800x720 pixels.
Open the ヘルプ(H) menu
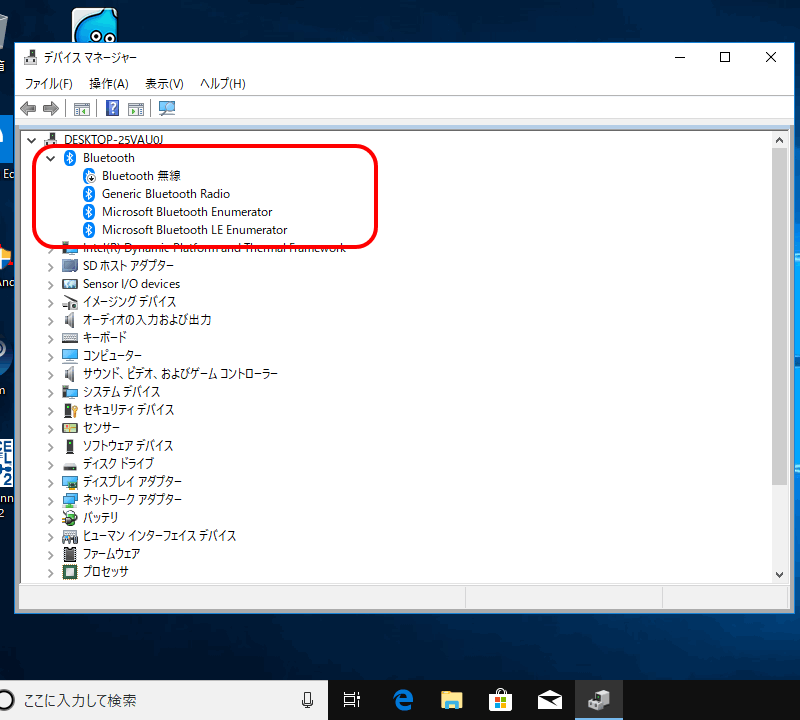point(222,83)
